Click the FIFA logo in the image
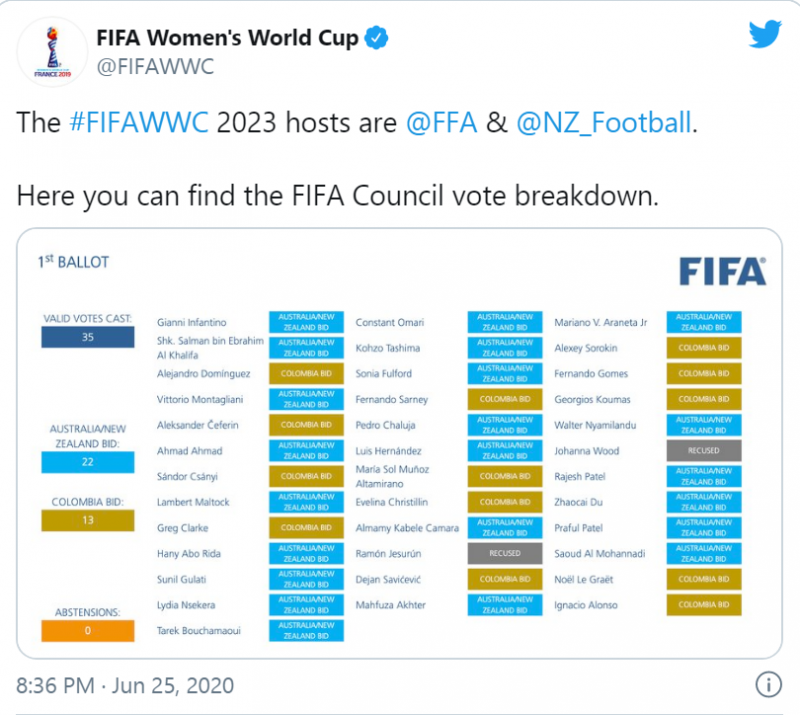Viewport: 800px width, 715px height. [x=722, y=272]
